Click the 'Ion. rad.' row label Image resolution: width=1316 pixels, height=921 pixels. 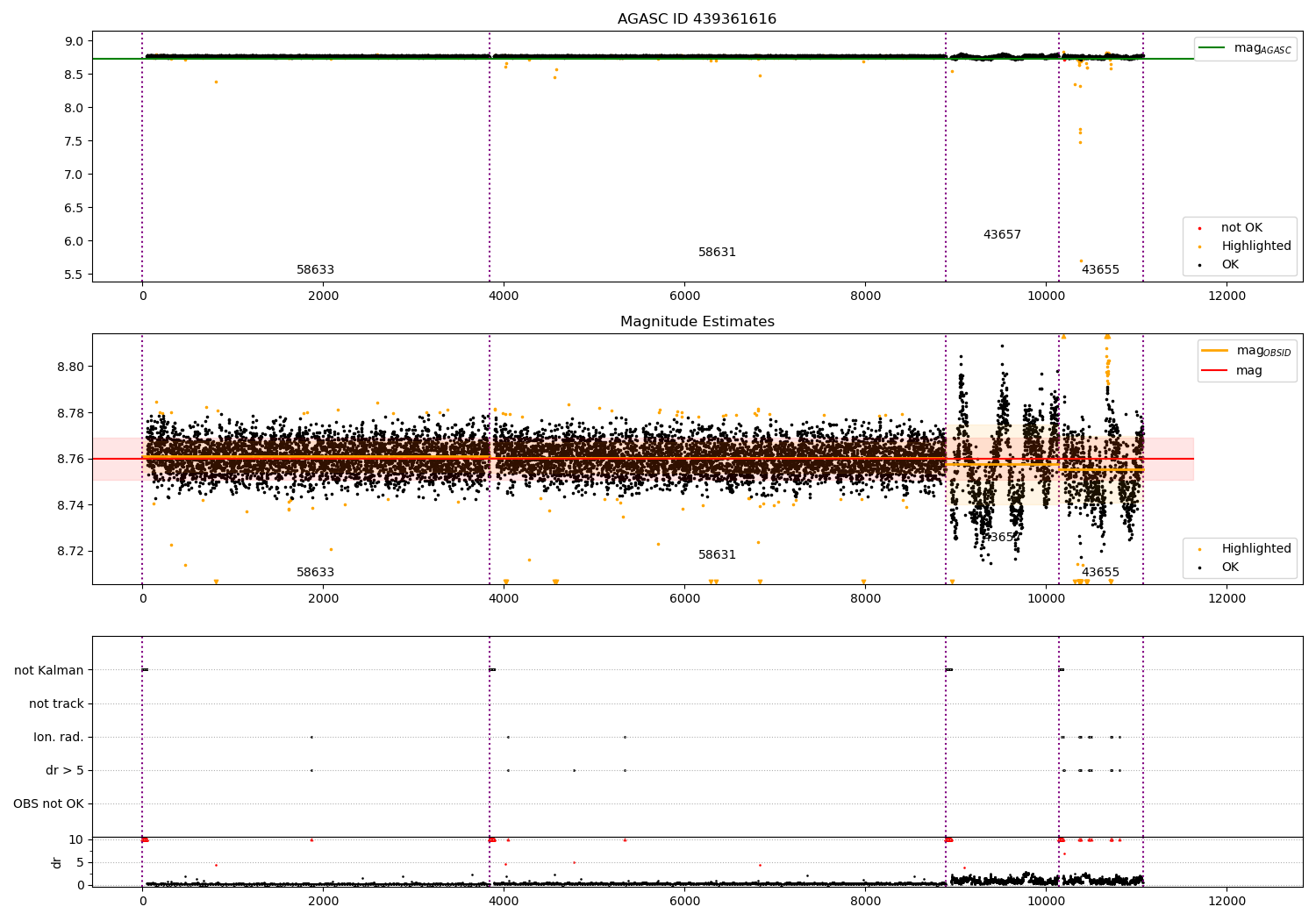click(x=59, y=738)
